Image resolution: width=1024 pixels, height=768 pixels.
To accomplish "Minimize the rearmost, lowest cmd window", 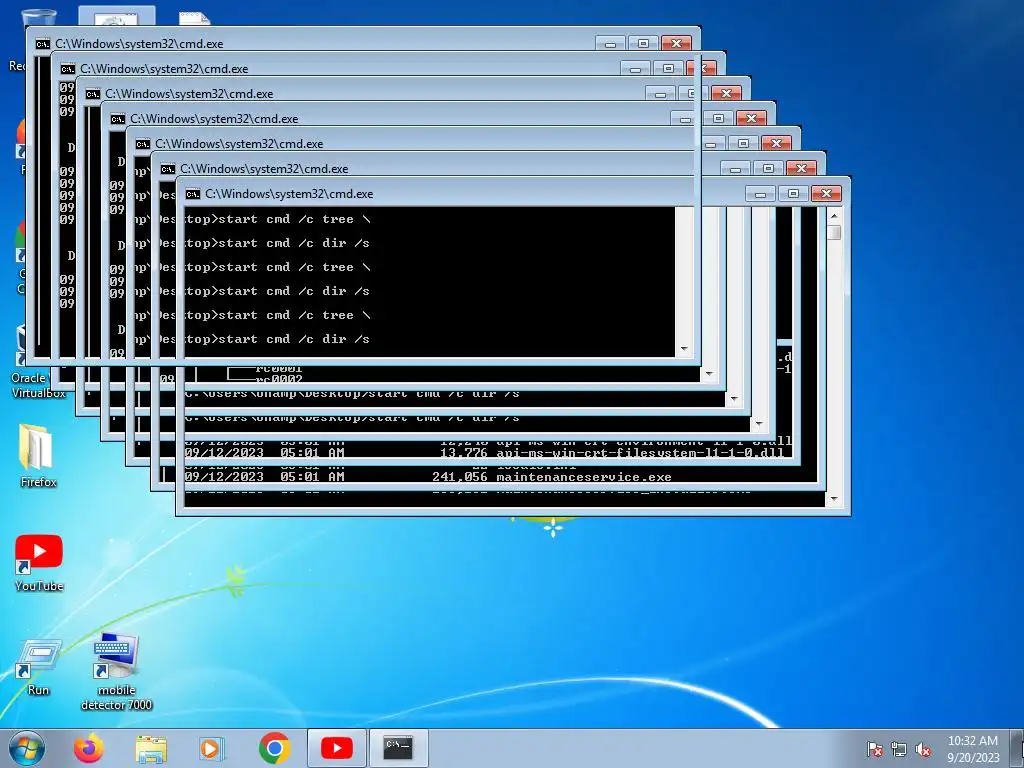I will 760,193.
